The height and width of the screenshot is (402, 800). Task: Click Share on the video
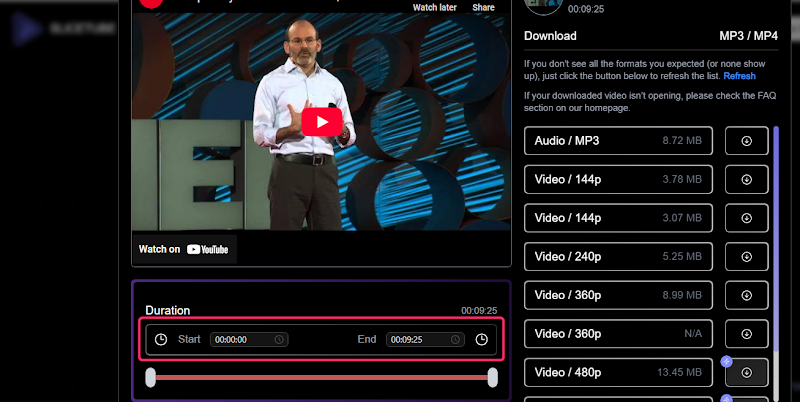click(x=483, y=7)
